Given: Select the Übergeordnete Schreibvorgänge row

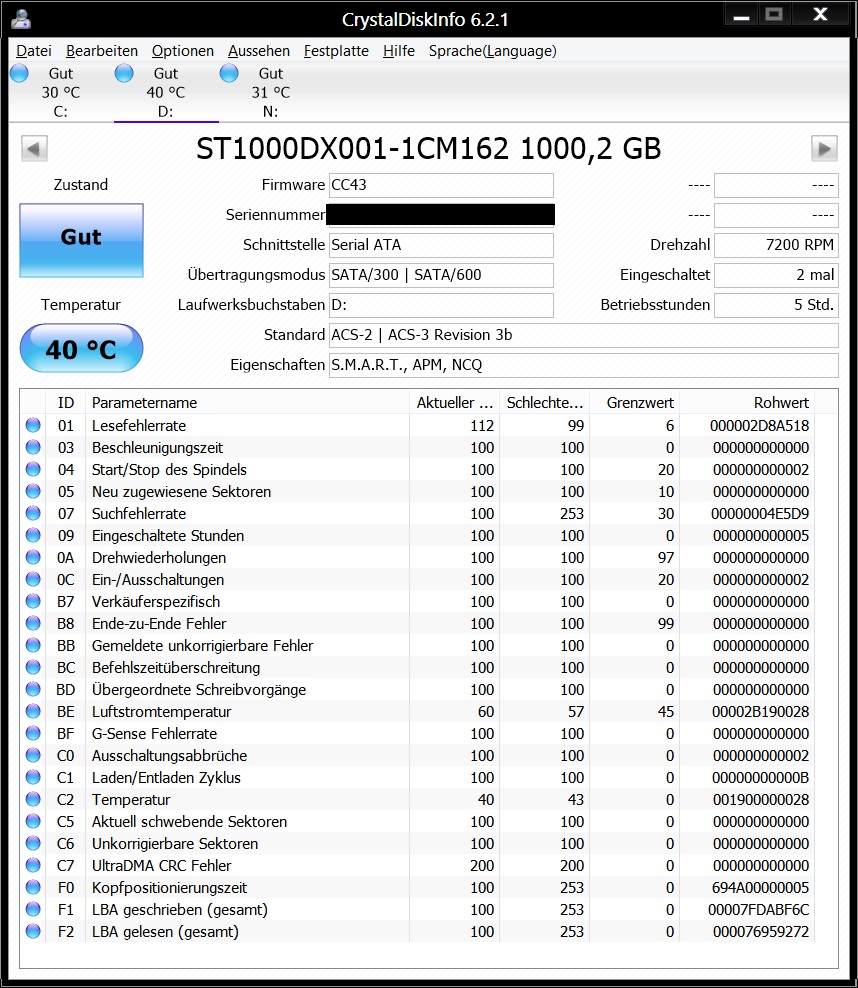Looking at the screenshot, I should [417, 689].
